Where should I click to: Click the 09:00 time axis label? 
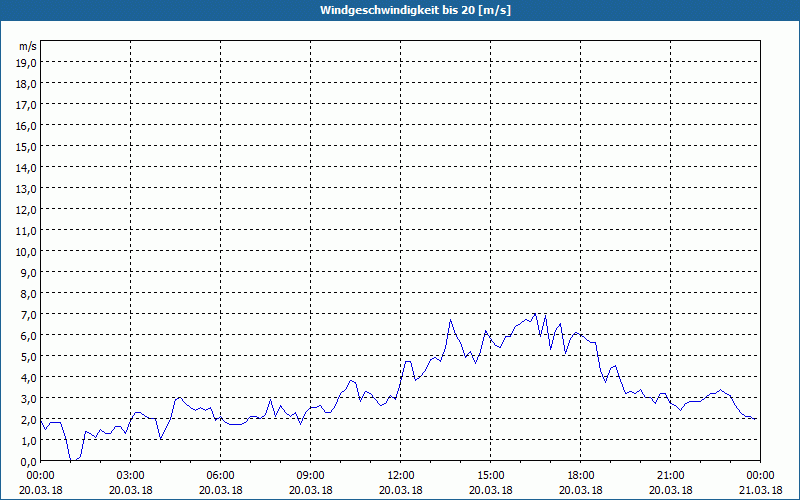[x=311, y=476]
